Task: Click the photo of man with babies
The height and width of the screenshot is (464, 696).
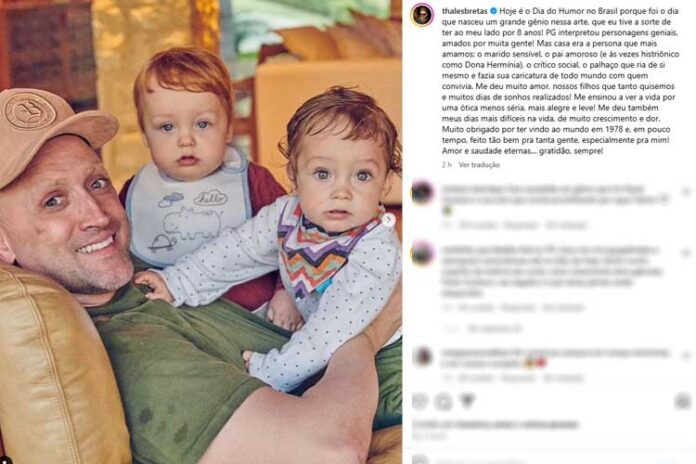Action: [x=201, y=232]
